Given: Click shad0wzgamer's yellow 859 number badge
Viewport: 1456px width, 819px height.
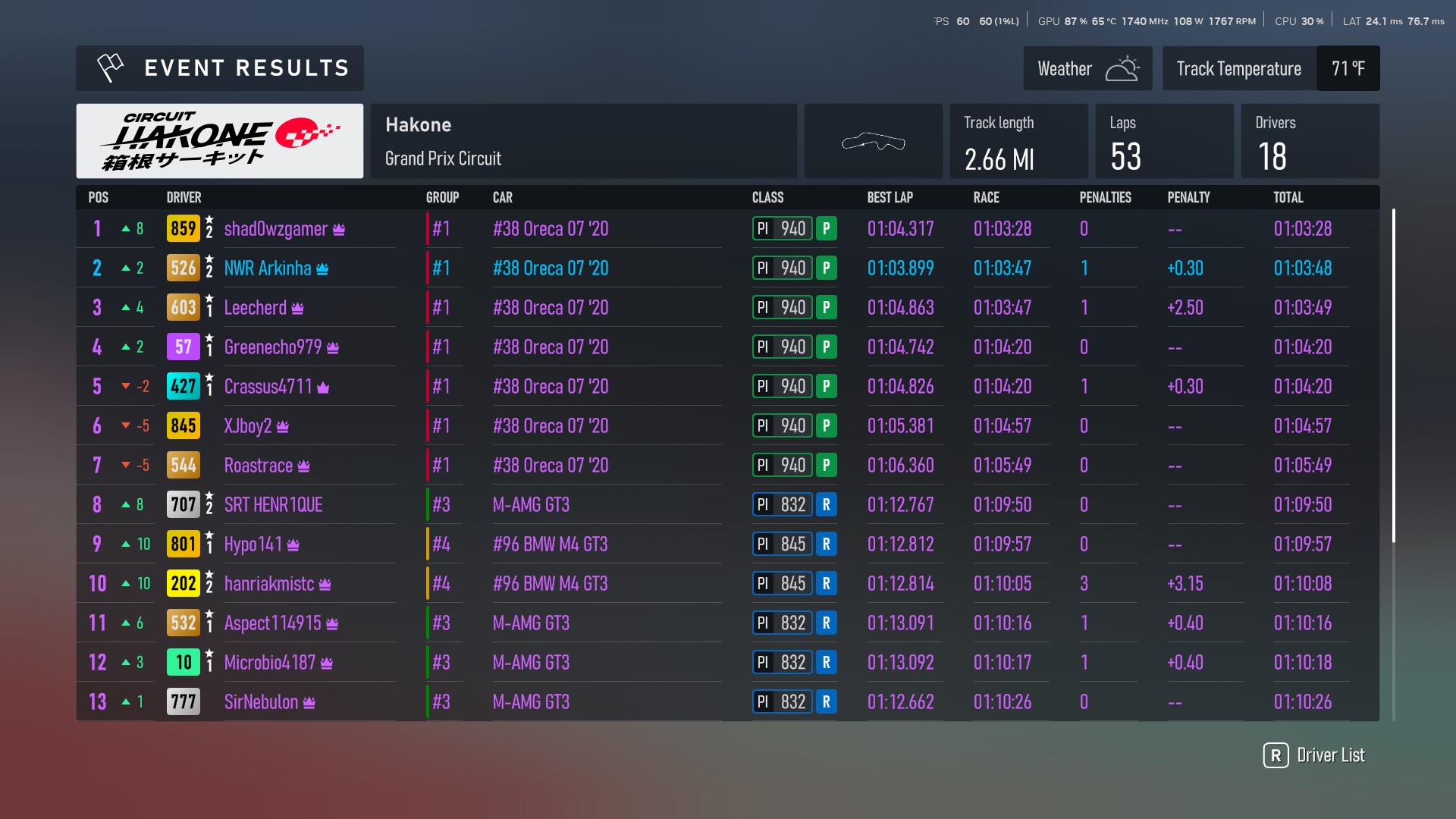Looking at the screenshot, I should pyautogui.click(x=183, y=228).
